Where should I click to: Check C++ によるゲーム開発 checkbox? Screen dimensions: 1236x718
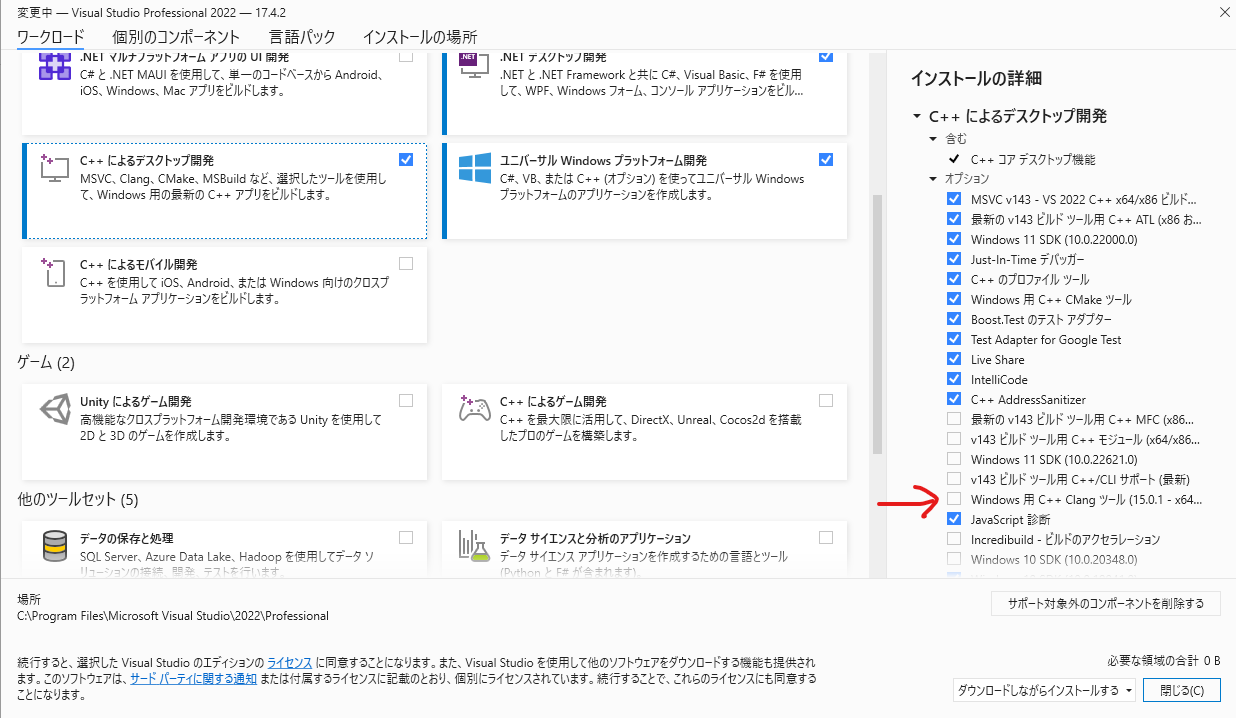point(825,401)
